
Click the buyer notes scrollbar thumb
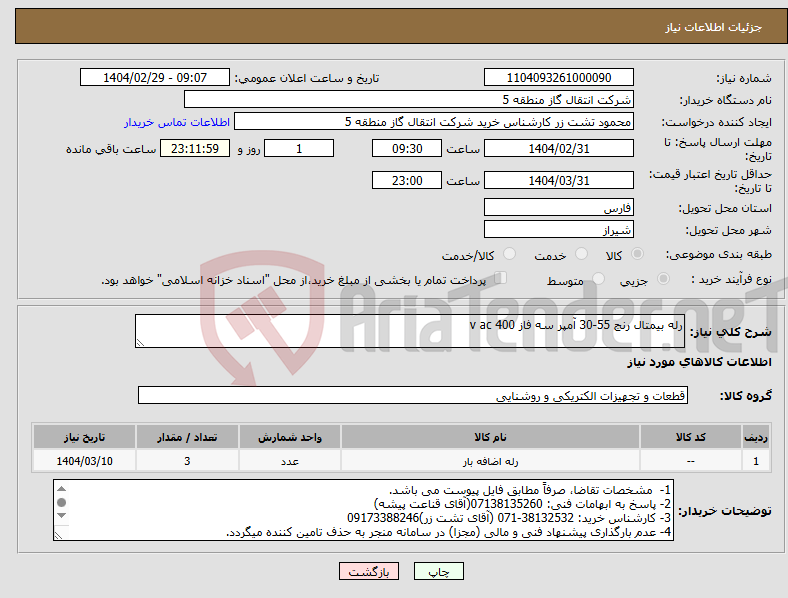point(61,503)
